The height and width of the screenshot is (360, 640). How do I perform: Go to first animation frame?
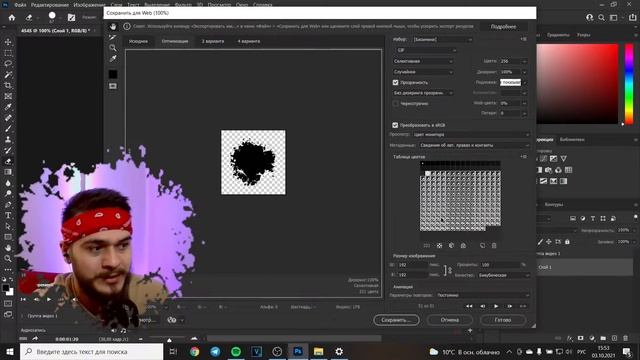469,306
